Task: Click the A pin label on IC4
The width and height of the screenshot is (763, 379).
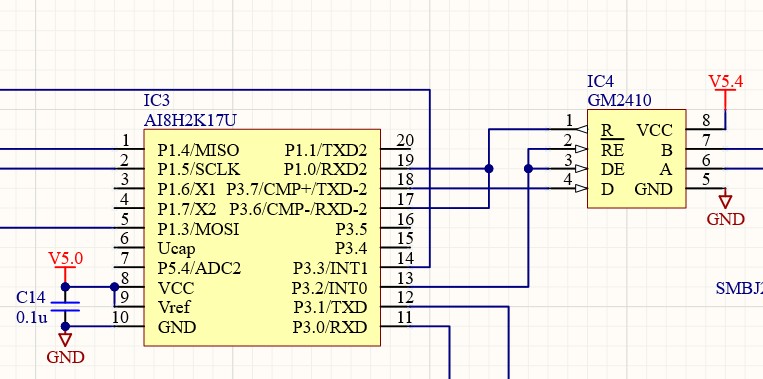Action: (667, 169)
